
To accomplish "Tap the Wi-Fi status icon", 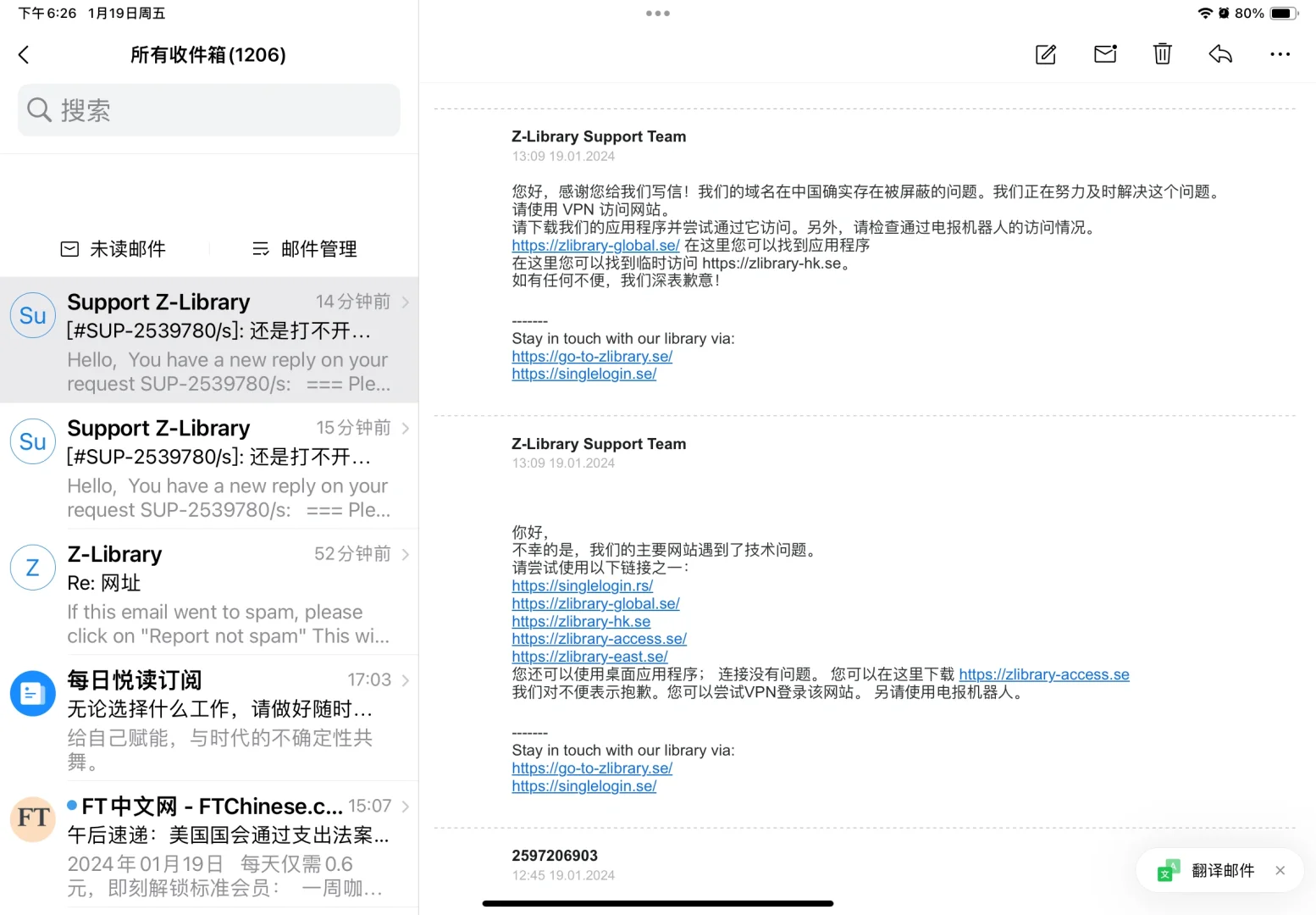I will (x=1205, y=14).
